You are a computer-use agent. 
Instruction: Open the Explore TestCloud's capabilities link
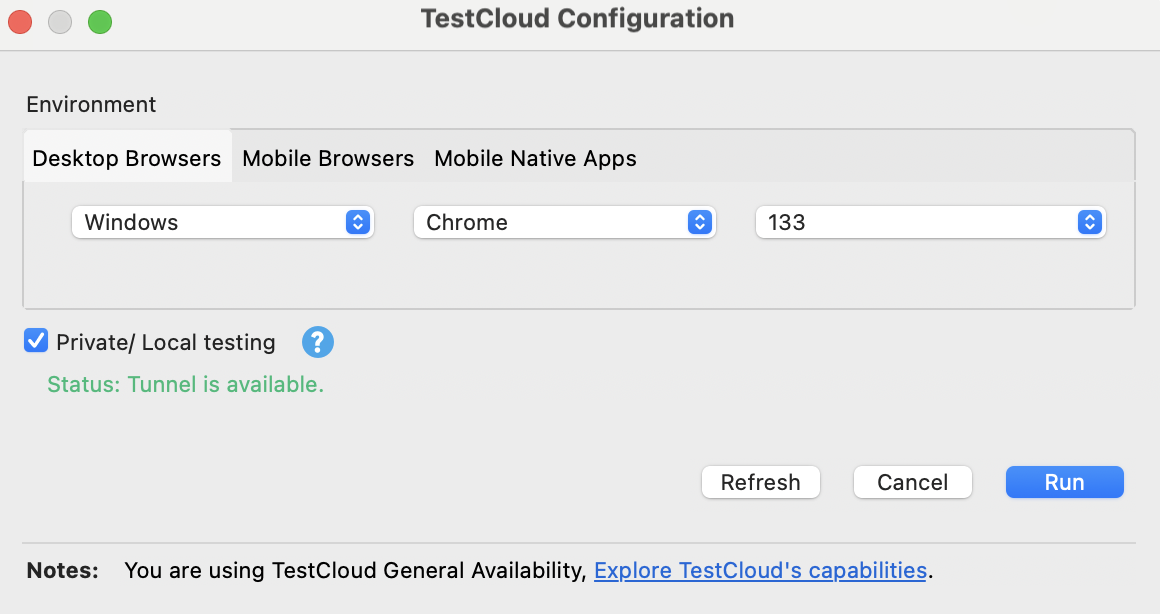click(x=760, y=570)
